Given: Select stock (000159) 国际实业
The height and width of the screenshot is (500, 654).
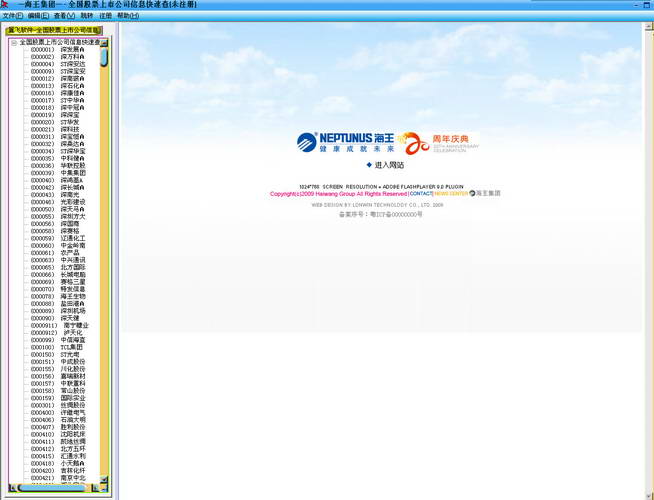Looking at the screenshot, I should click(58, 398).
